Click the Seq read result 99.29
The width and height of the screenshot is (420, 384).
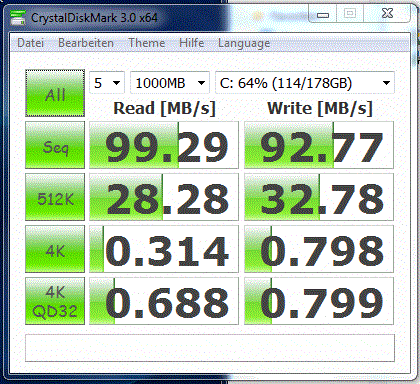click(164, 145)
